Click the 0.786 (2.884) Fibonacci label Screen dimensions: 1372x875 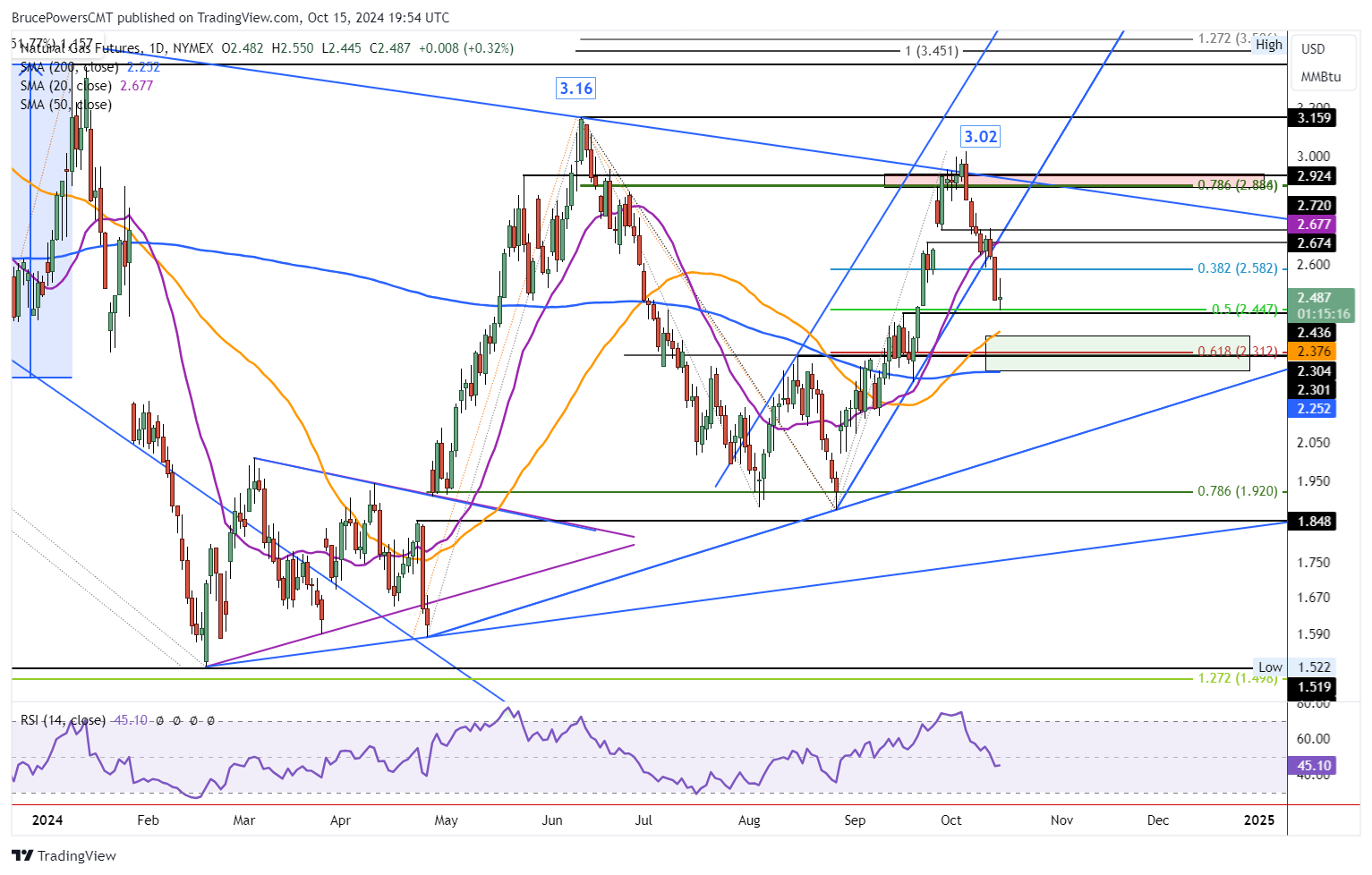point(1237,184)
